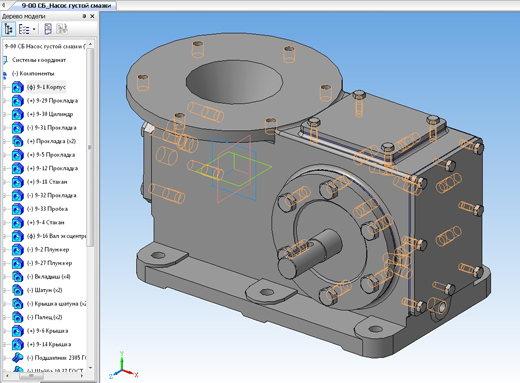Click the grayed-out relations icon in the tree toolbar
Image resolution: width=520 pixels, height=383 pixels.
pyautogui.click(x=62, y=29)
